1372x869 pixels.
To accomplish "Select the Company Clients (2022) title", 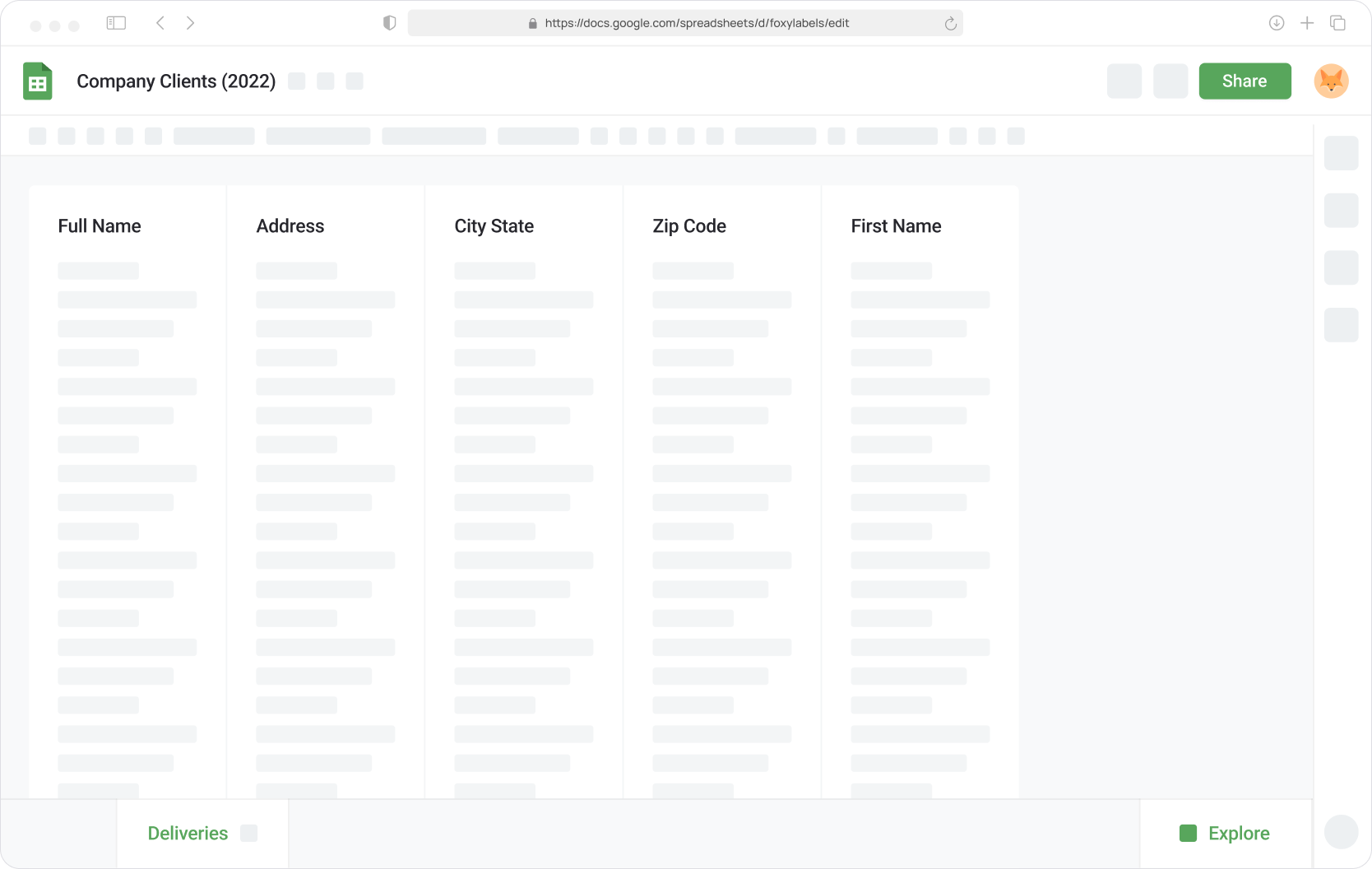I will pyautogui.click(x=176, y=81).
